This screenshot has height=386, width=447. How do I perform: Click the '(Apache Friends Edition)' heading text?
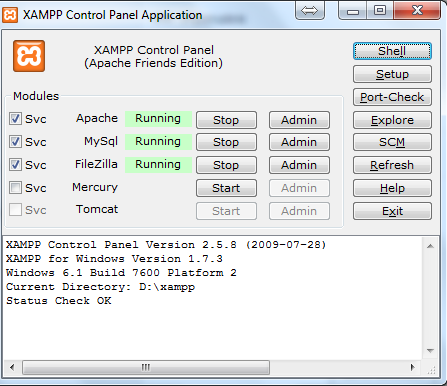click(153, 63)
